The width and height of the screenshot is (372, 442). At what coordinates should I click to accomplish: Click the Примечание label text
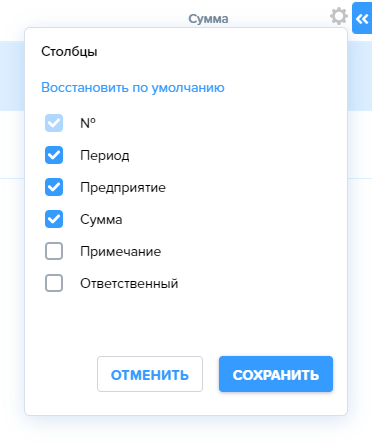[x=121, y=252]
